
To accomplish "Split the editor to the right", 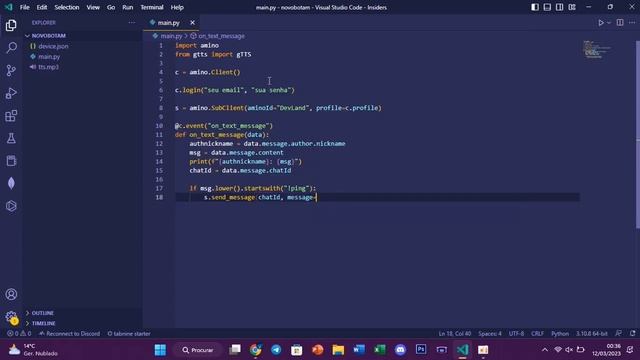I will click(x=620, y=23).
